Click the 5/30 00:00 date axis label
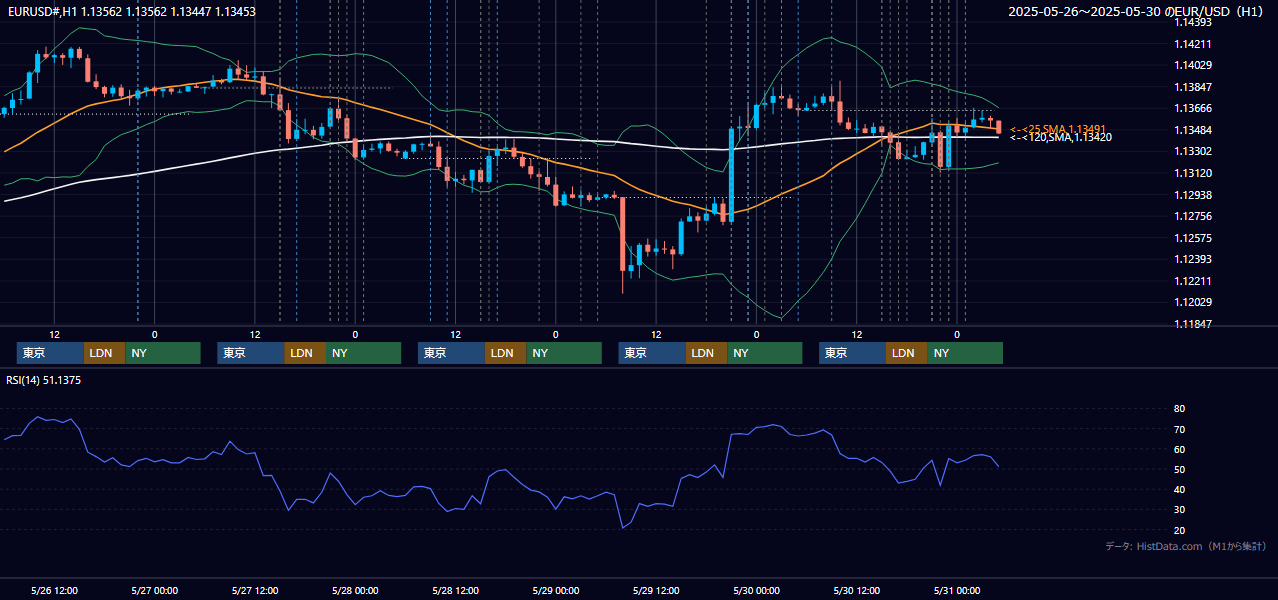 [x=756, y=590]
